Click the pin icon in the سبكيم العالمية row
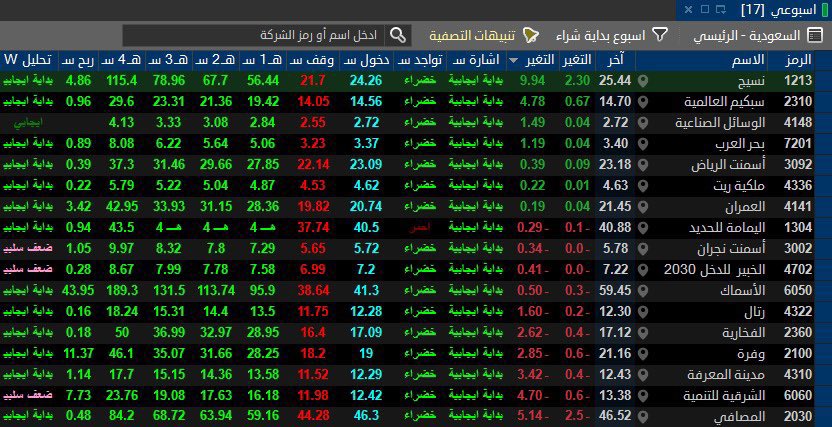The width and height of the screenshot is (832, 427). coord(643,102)
